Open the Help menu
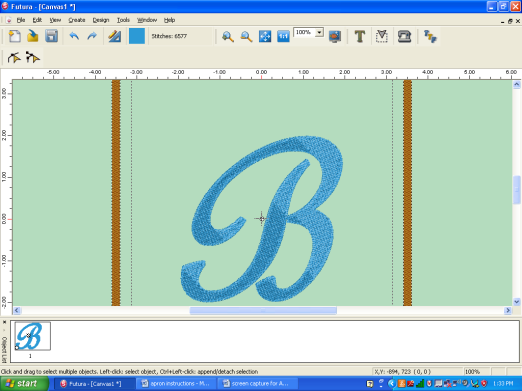522x391 pixels. coord(169,20)
